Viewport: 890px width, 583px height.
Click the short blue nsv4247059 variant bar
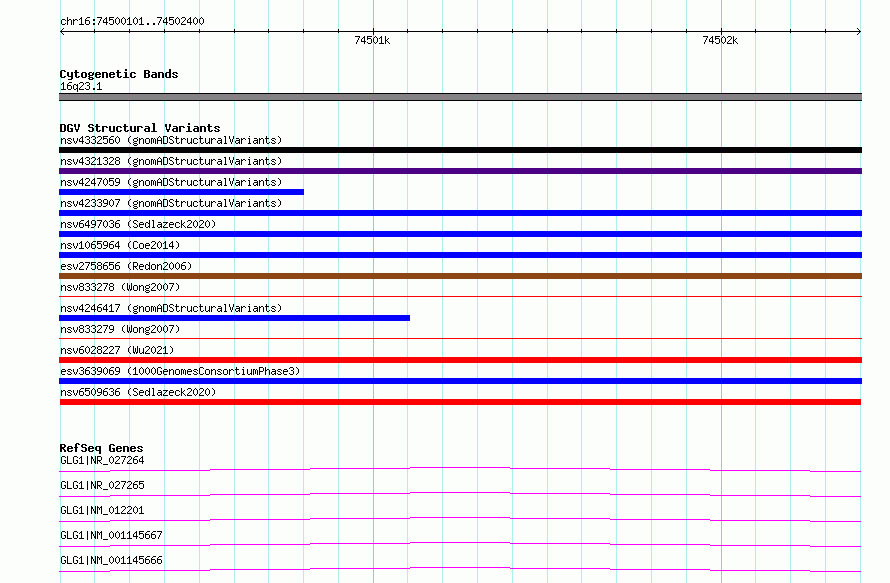pyautogui.click(x=182, y=192)
